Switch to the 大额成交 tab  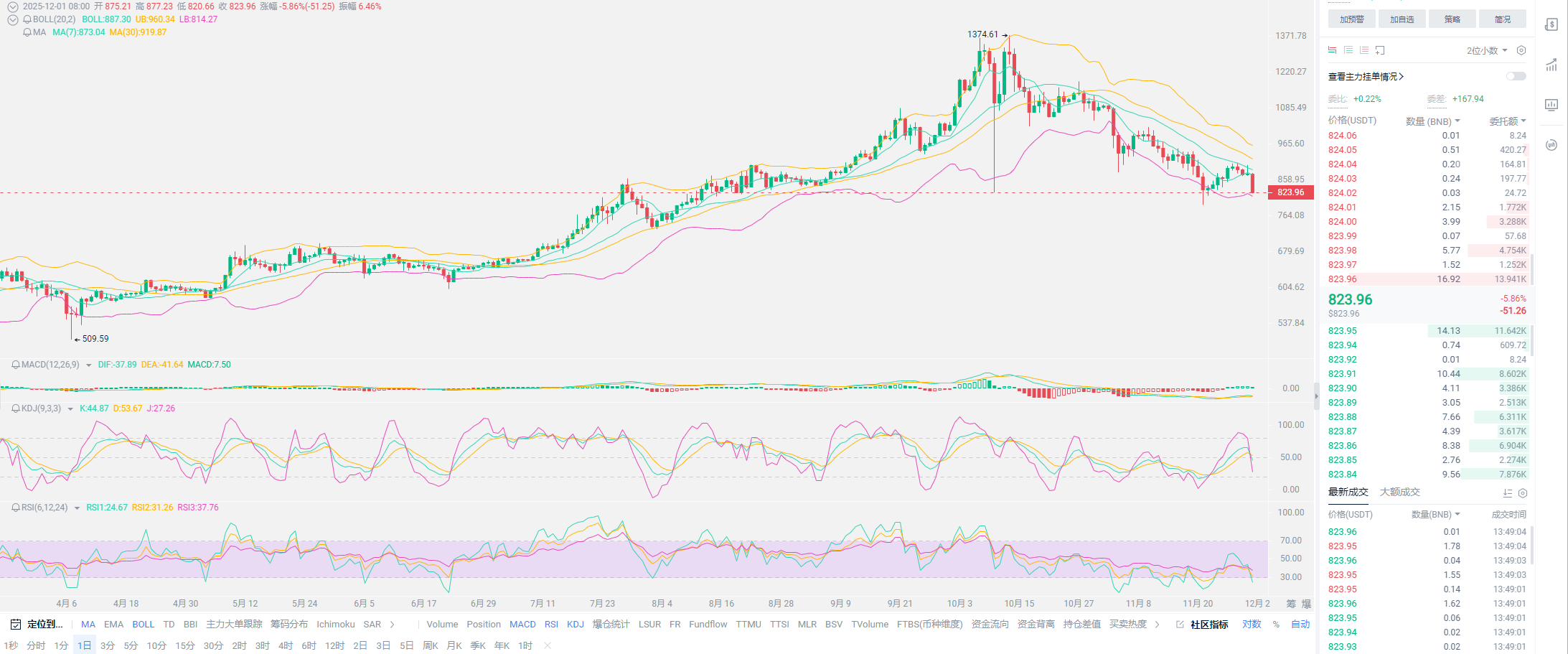[1399, 492]
